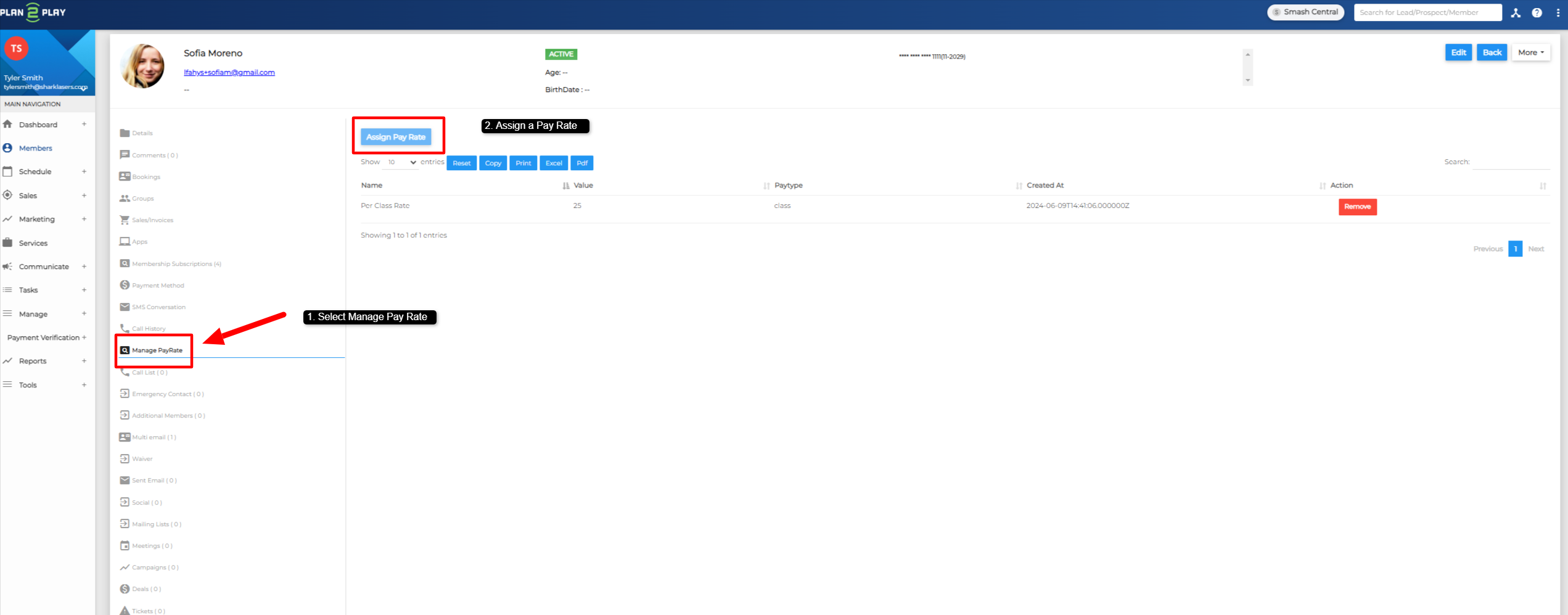
Task: Click the Edit button
Action: tap(1458, 52)
